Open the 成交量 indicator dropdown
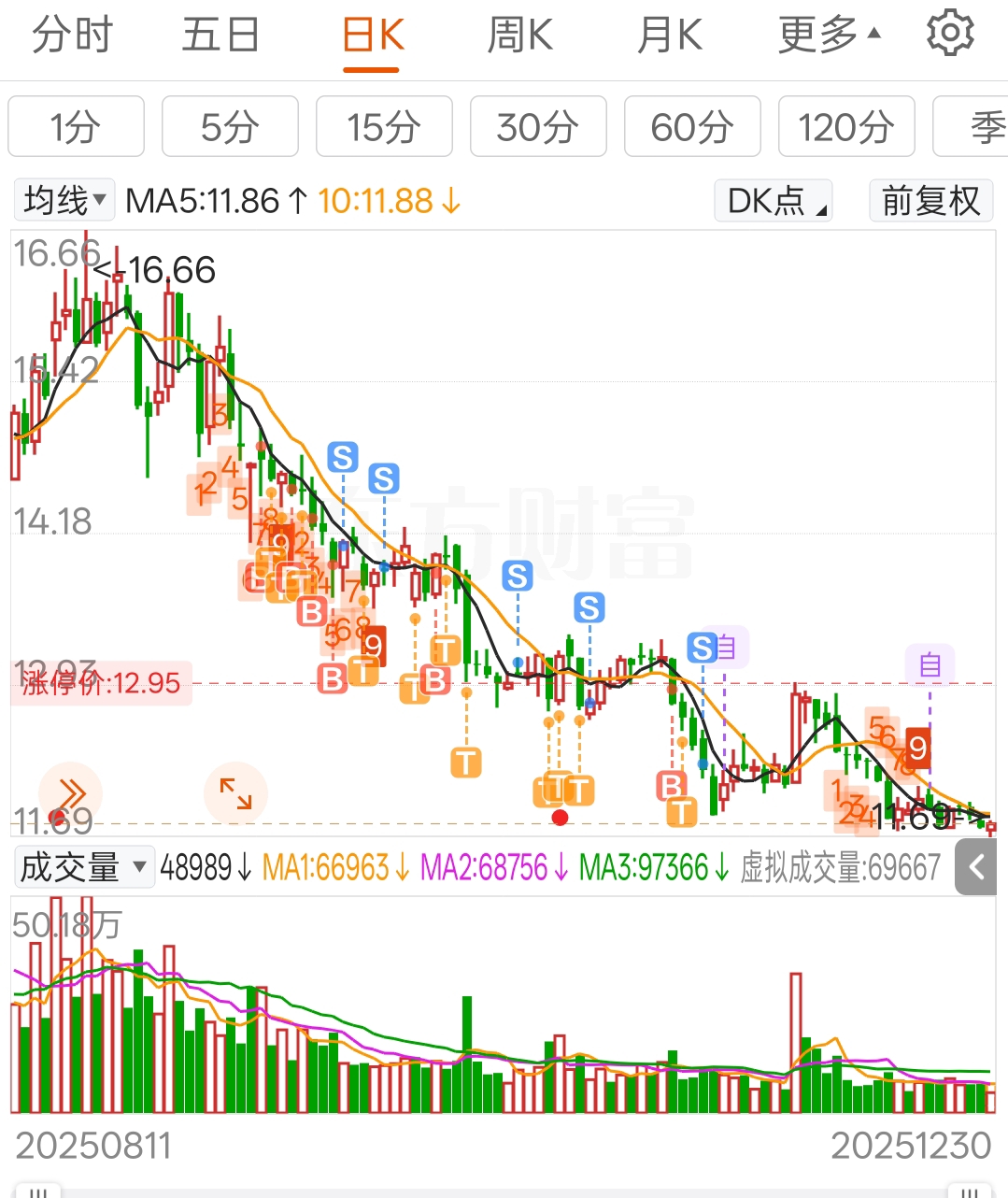 83,867
